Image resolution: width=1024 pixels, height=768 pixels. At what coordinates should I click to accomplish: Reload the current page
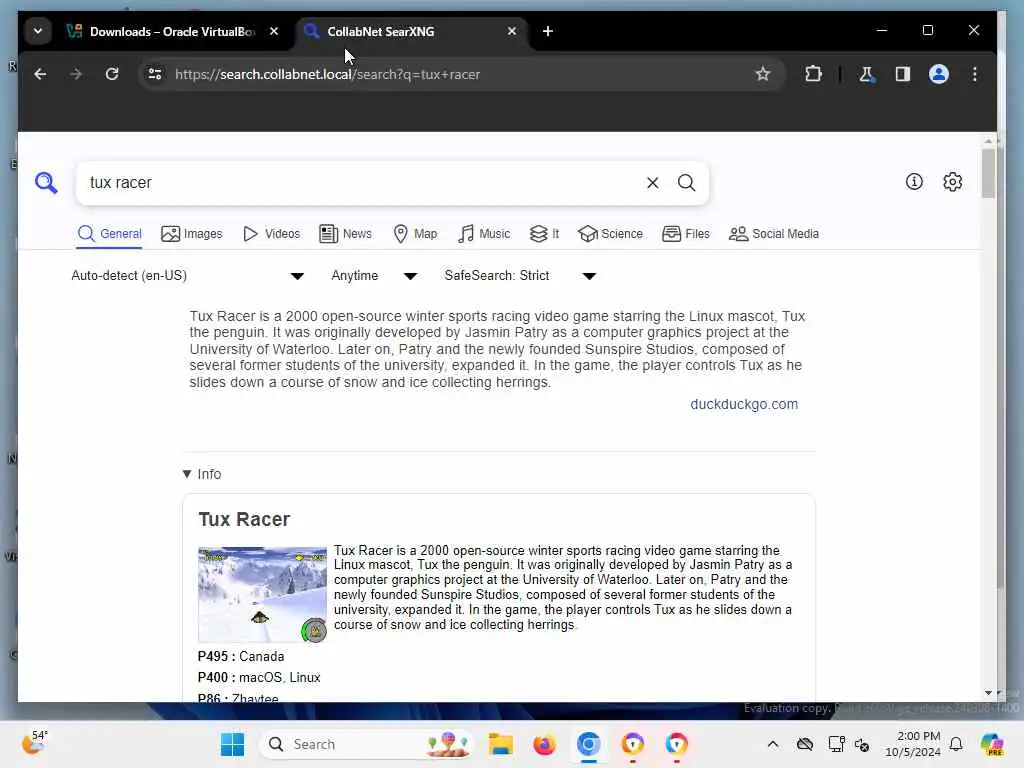(x=112, y=74)
